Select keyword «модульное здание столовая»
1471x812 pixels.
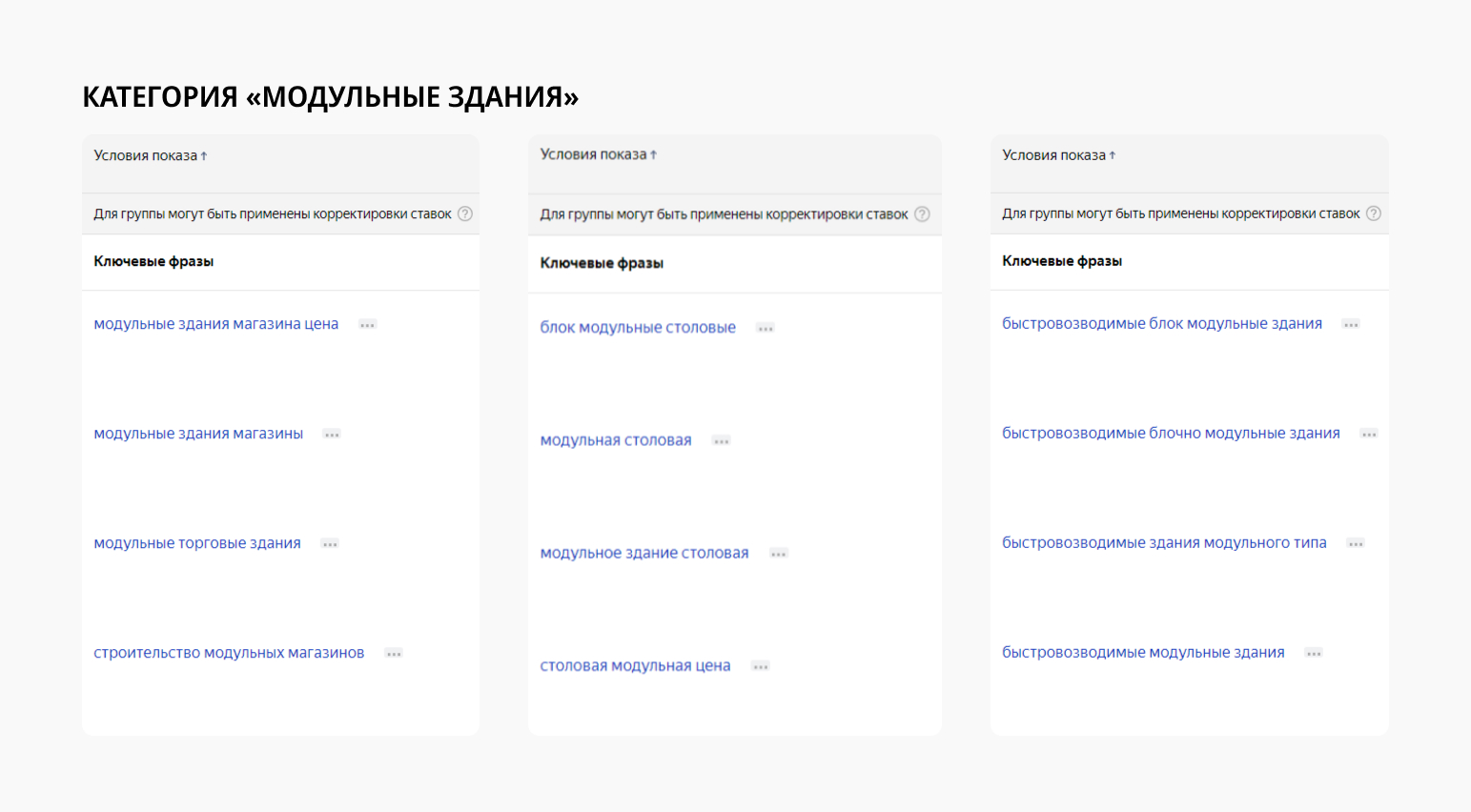[x=644, y=552]
